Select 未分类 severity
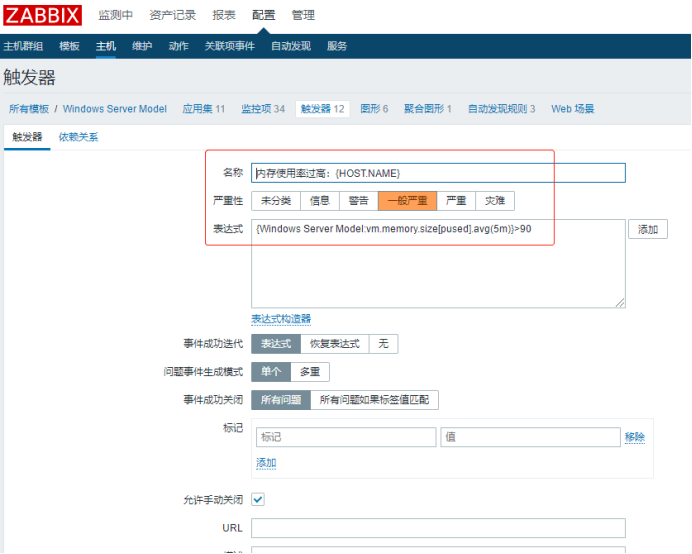The width and height of the screenshot is (692, 554). click(x=276, y=201)
